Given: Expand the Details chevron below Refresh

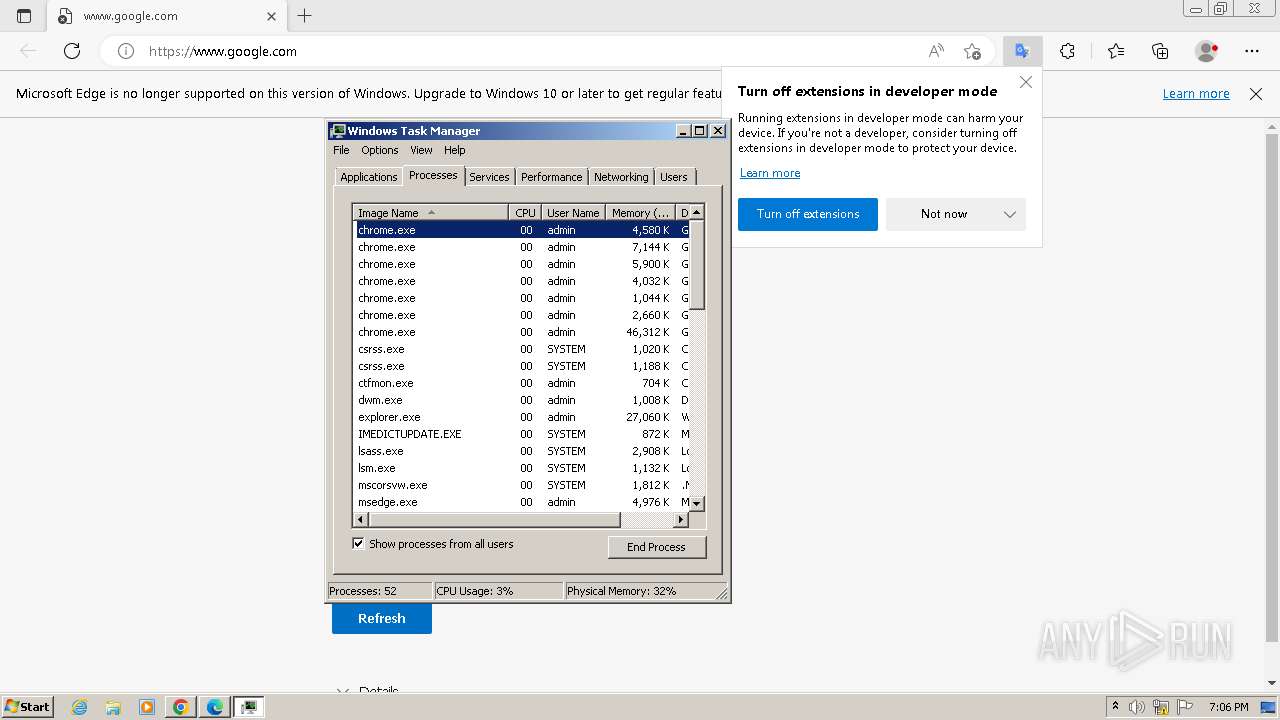Looking at the screenshot, I should pyautogui.click(x=343, y=691).
